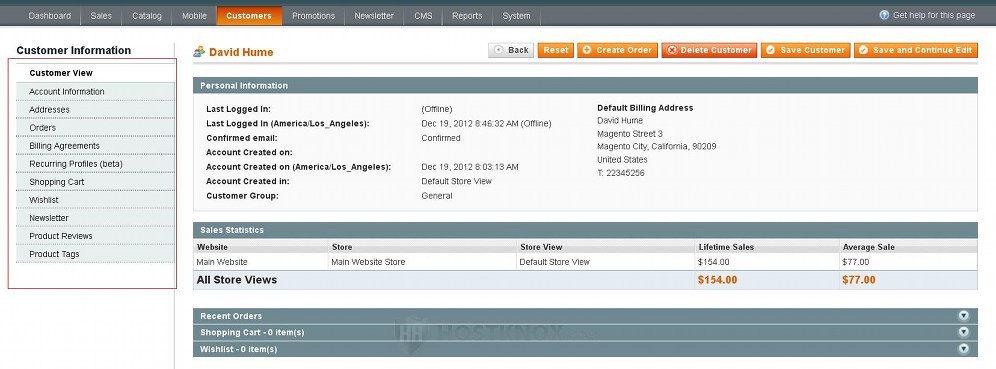
Task: Click the Shopping Cart - 0 item(s) header
Action: click(585, 332)
